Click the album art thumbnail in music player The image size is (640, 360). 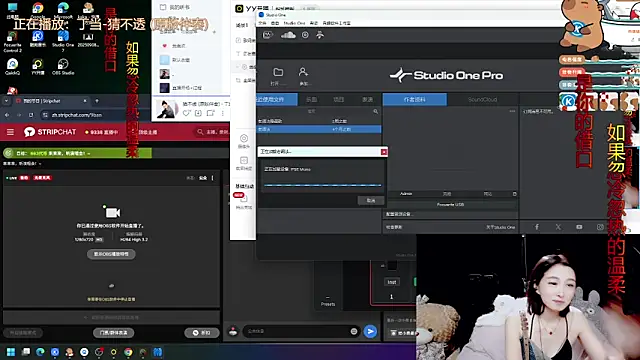167,110
